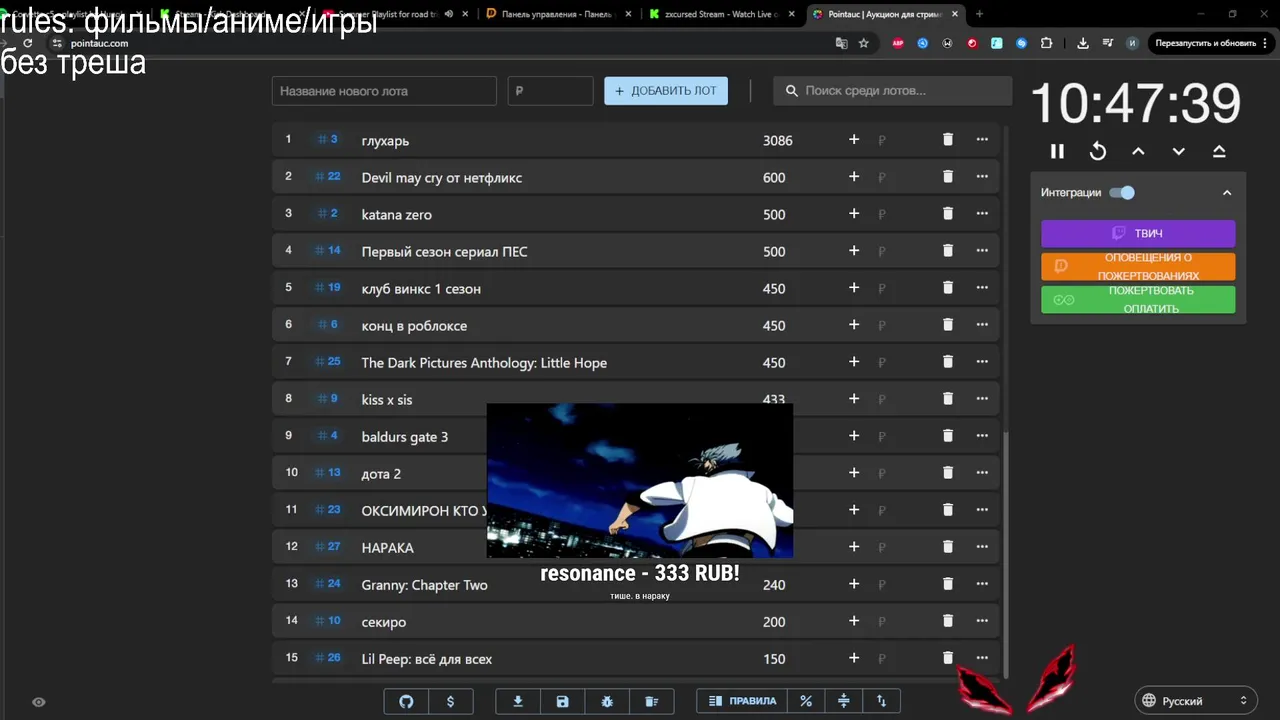Image resolution: width=1280 pixels, height=720 pixels.
Task: Open more options for Первый сезон сериал ПЕС
Action: tap(982, 251)
